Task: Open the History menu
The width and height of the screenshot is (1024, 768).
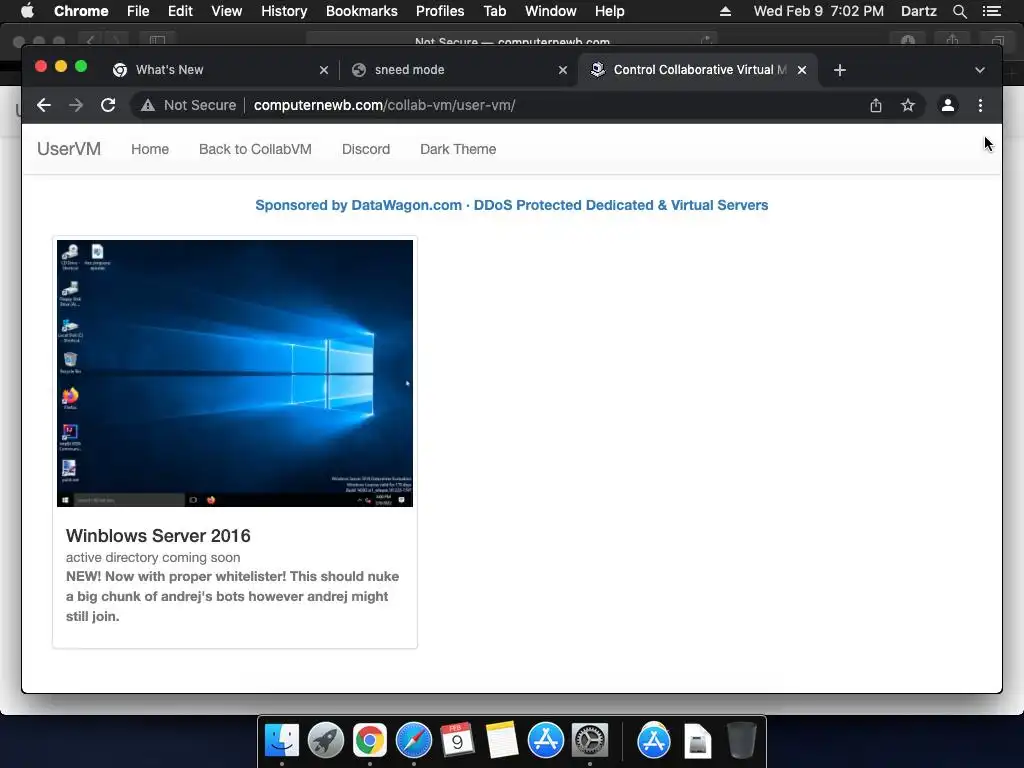Action: pyautogui.click(x=284, y=11)
